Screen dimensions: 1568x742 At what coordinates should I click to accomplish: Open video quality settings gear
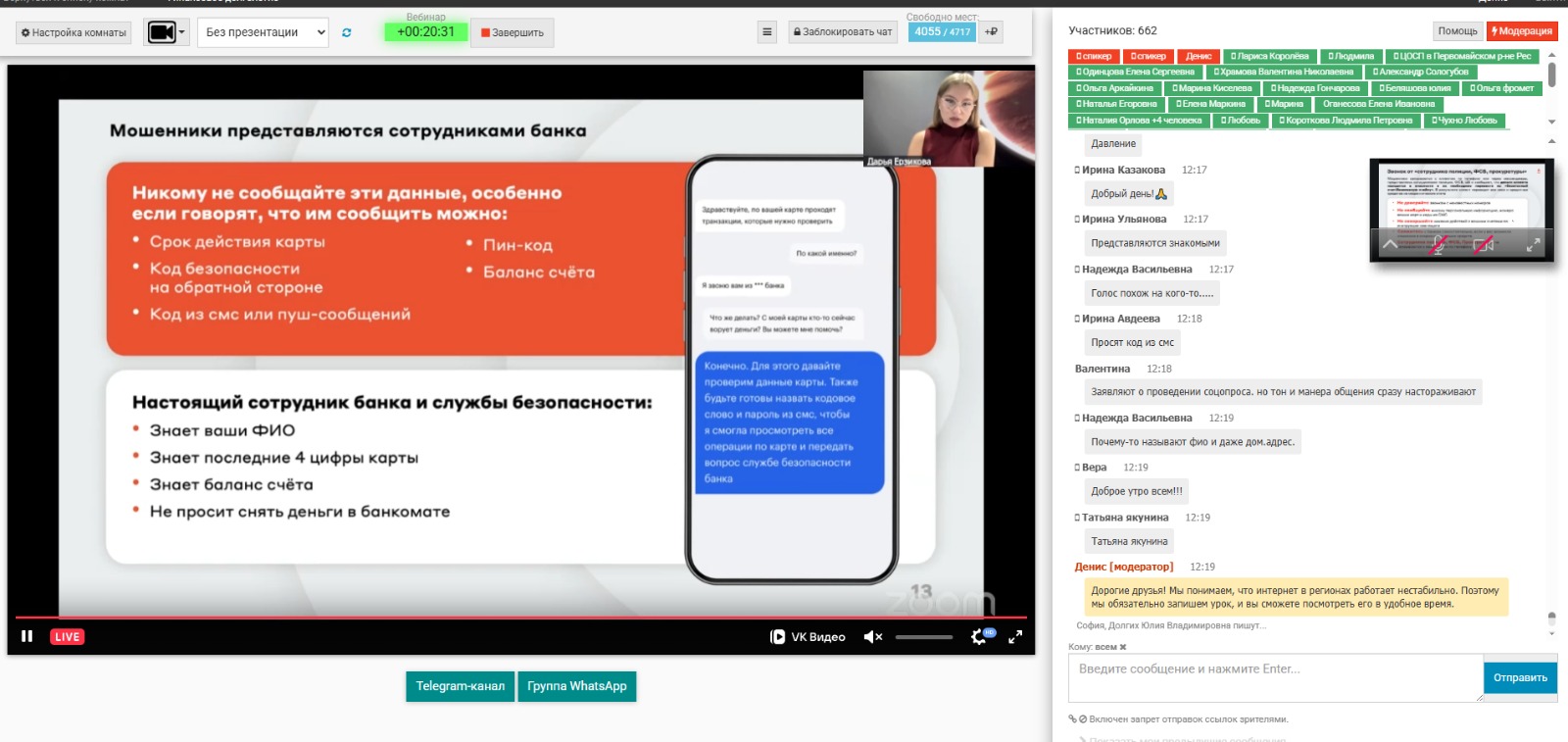coord(980,637)
